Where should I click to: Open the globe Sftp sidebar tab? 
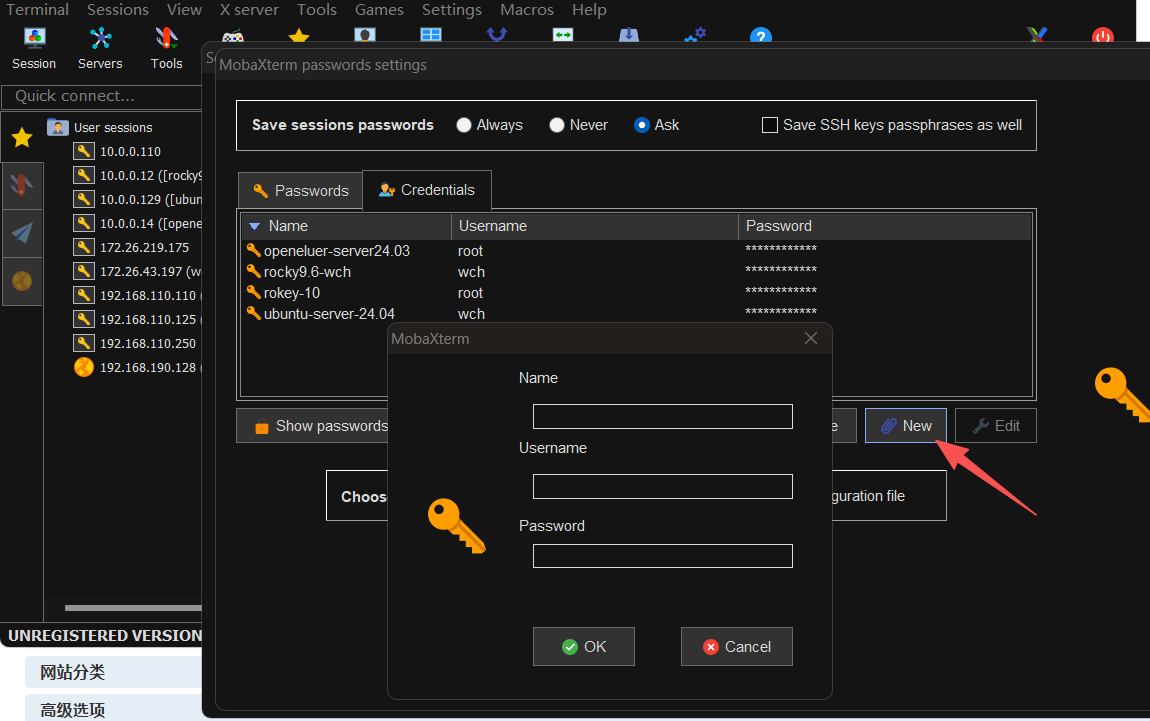click(22, 281)
